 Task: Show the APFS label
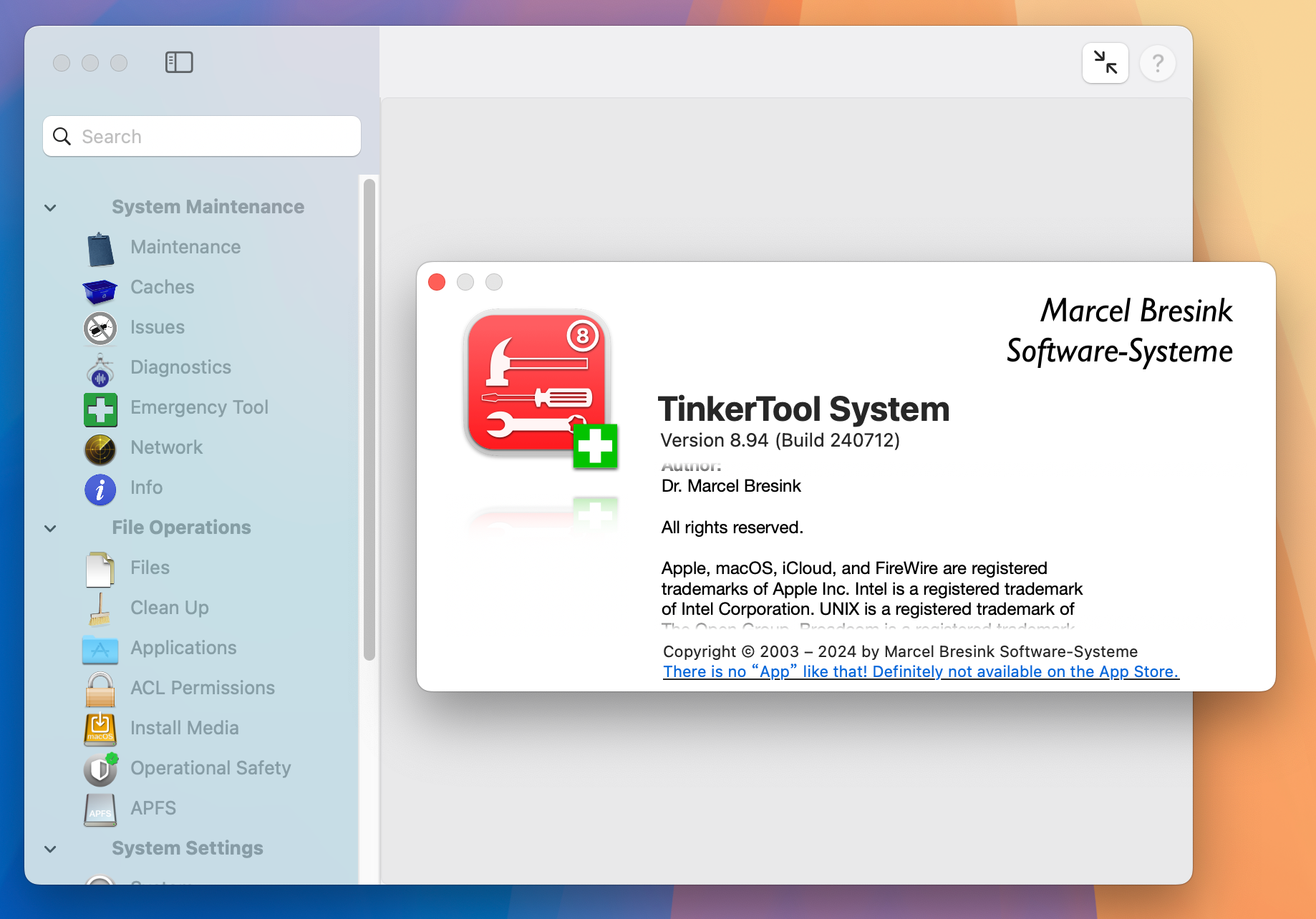coord(153,808)
